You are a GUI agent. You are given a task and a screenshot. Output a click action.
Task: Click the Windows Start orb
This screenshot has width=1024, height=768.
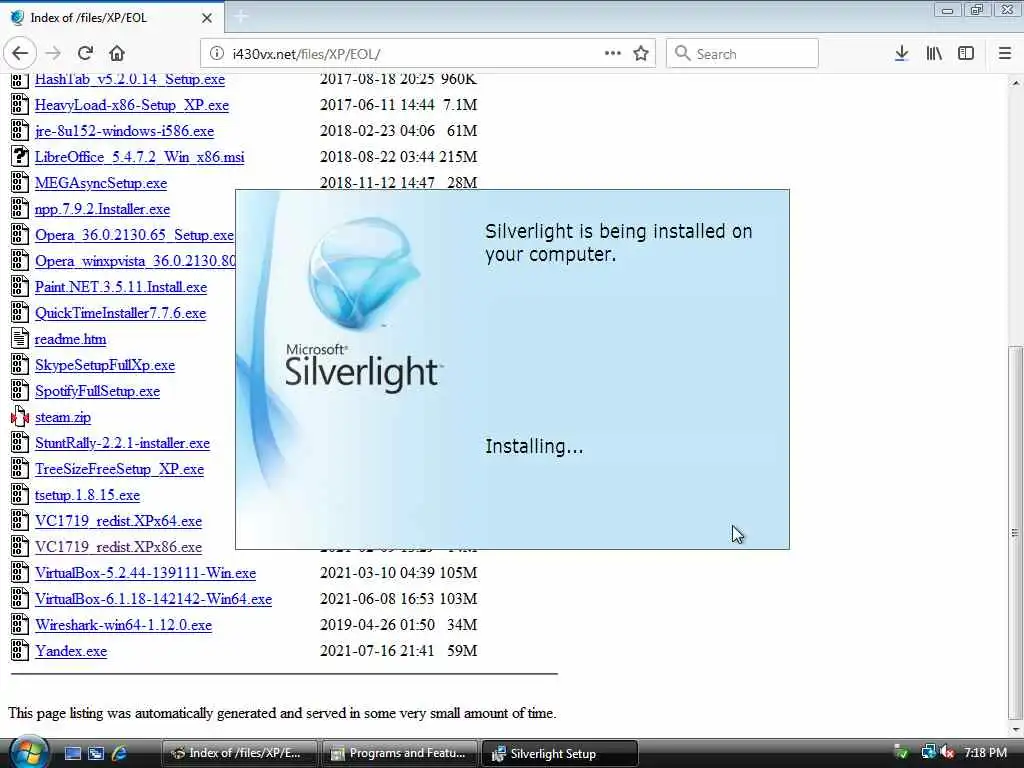pyautogui.click(x=28, y=752)
